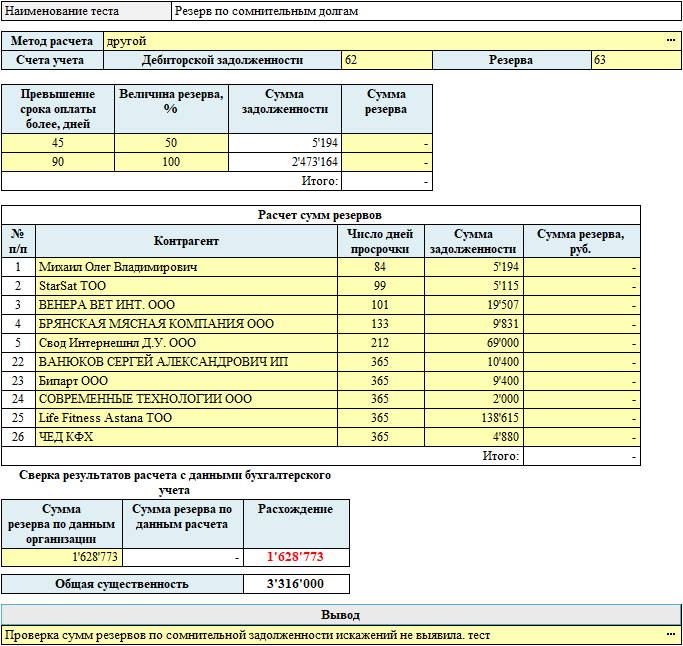Select the overdue days cell '45'

(58, 143)
